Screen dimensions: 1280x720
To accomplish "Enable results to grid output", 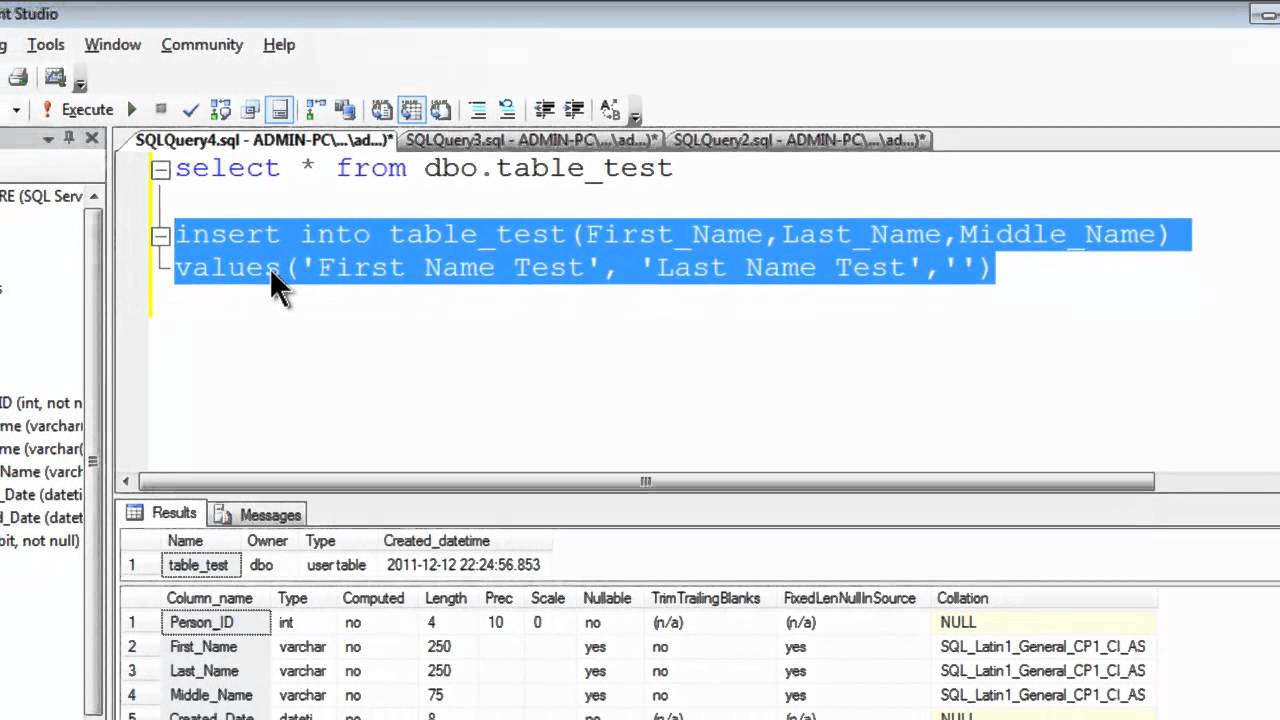I will (412, 110).
